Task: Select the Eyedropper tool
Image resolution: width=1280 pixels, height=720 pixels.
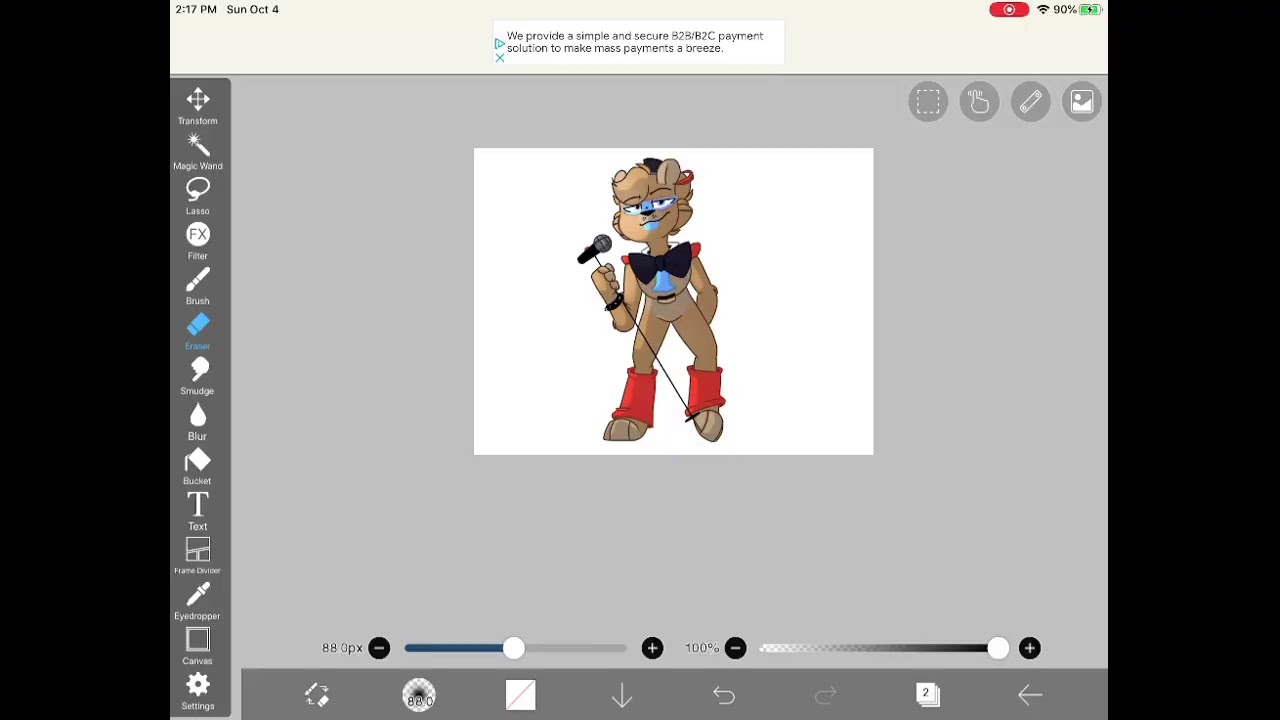Action: pos(197,601)
